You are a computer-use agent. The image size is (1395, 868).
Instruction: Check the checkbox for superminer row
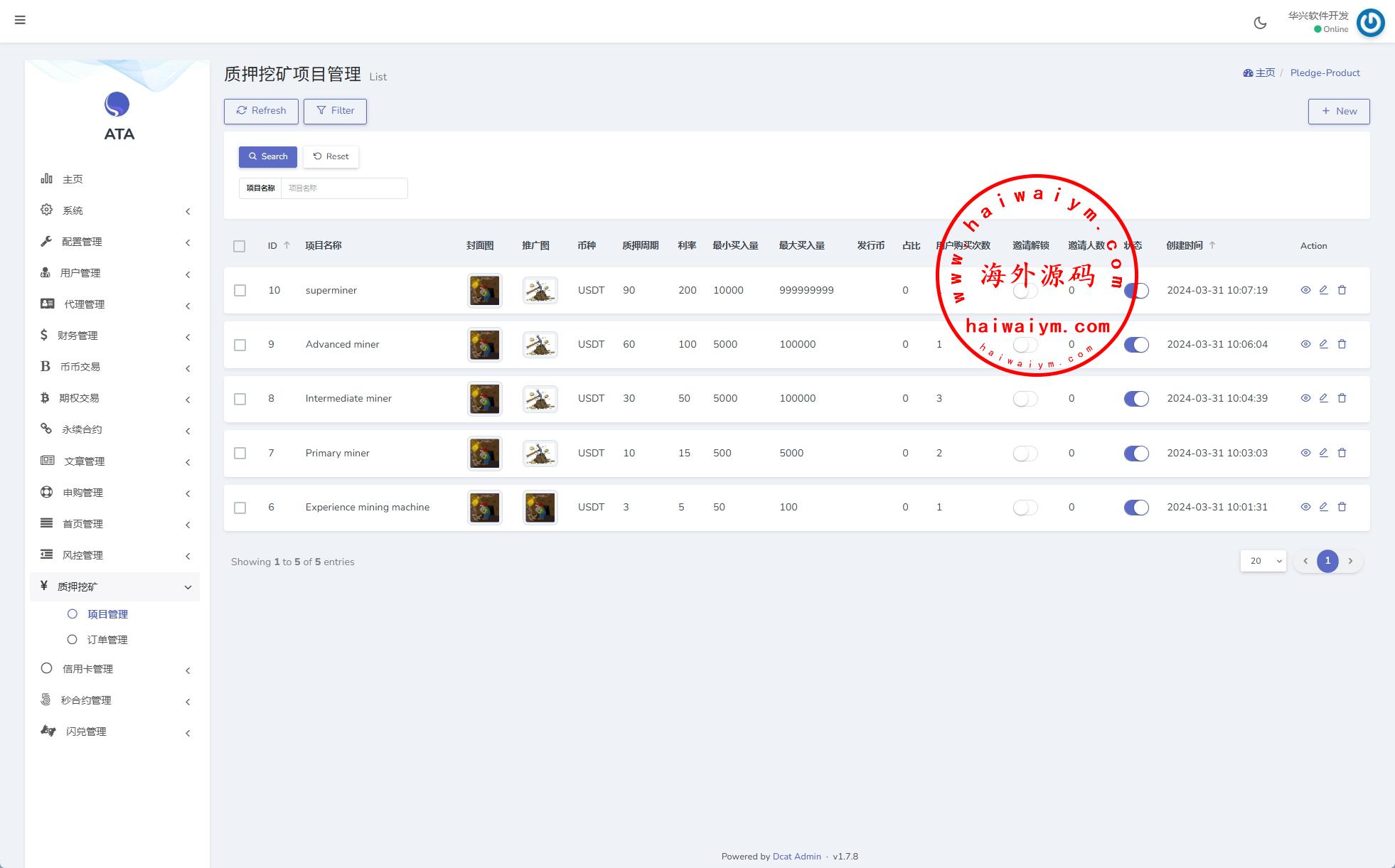point(240,291)
